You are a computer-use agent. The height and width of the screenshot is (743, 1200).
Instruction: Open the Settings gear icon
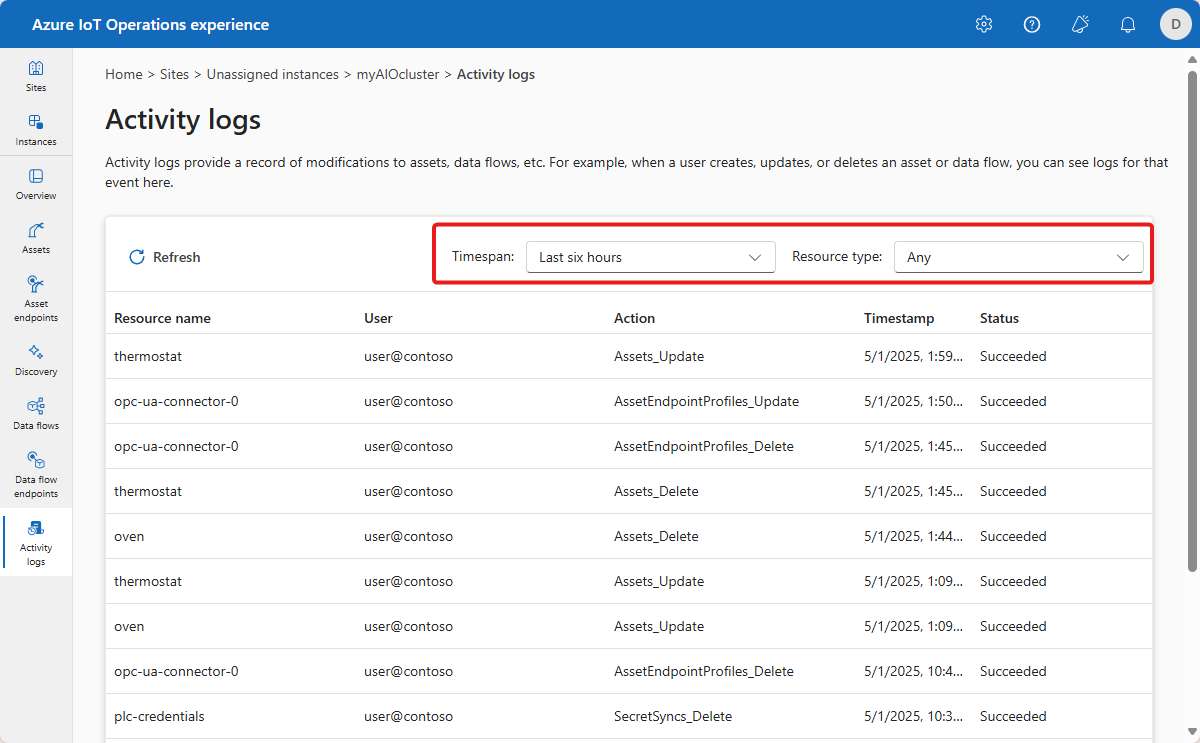click(x=983, y=24)
